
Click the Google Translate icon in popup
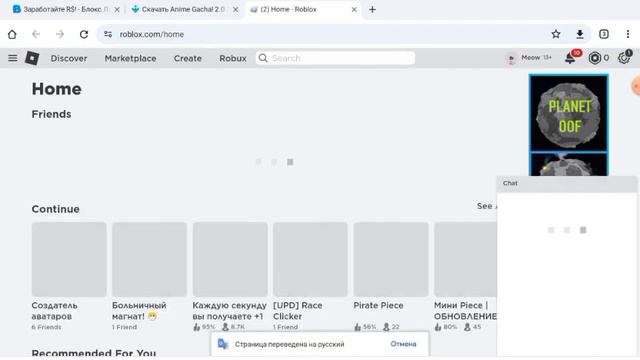point(223,344)
